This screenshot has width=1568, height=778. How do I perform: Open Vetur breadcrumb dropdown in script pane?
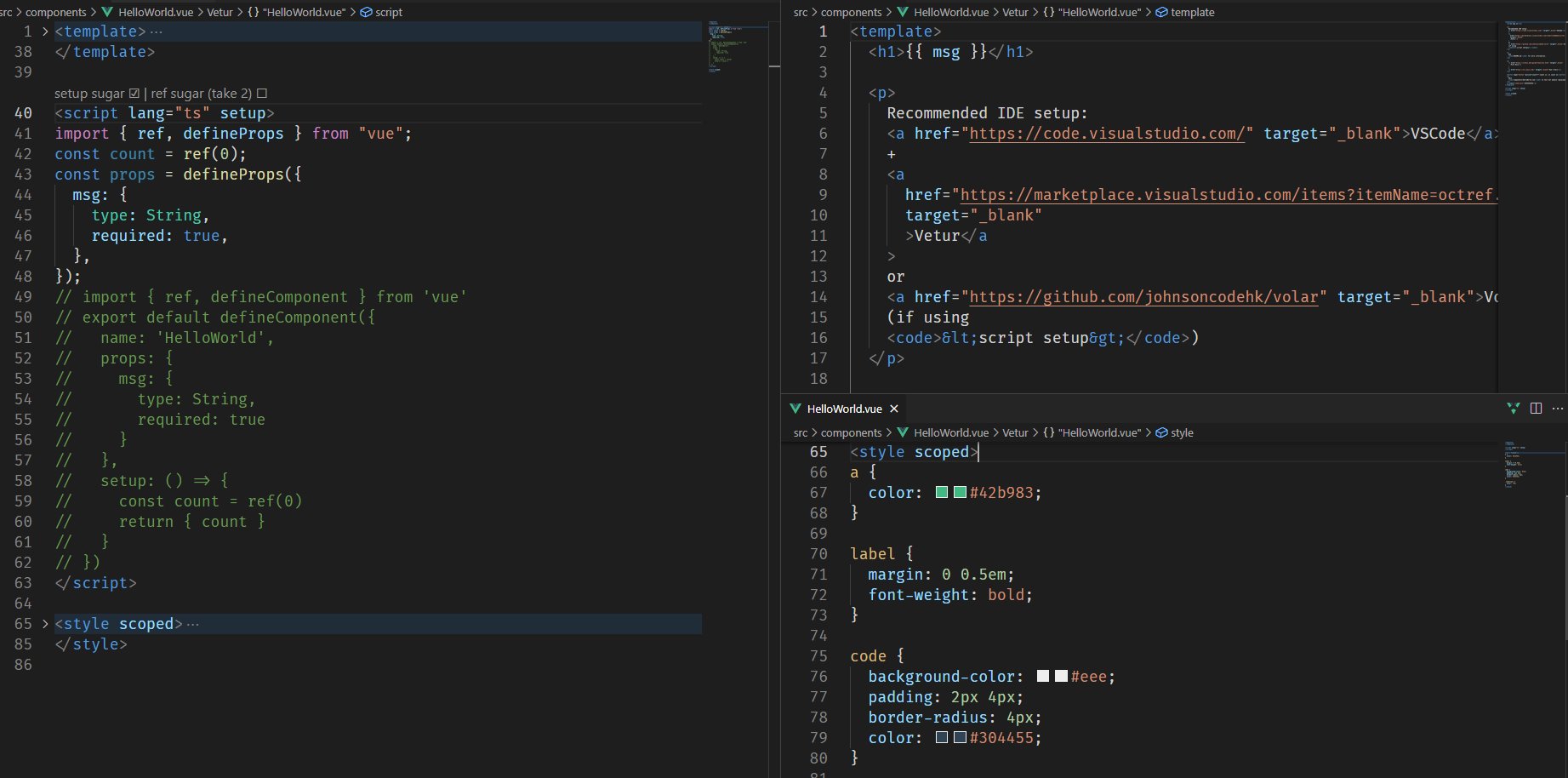[x=220, y=12]
